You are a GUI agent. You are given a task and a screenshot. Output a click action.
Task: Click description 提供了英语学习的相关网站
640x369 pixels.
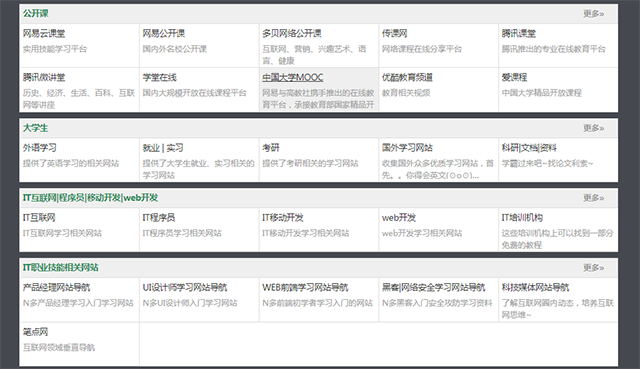[71, 164]
